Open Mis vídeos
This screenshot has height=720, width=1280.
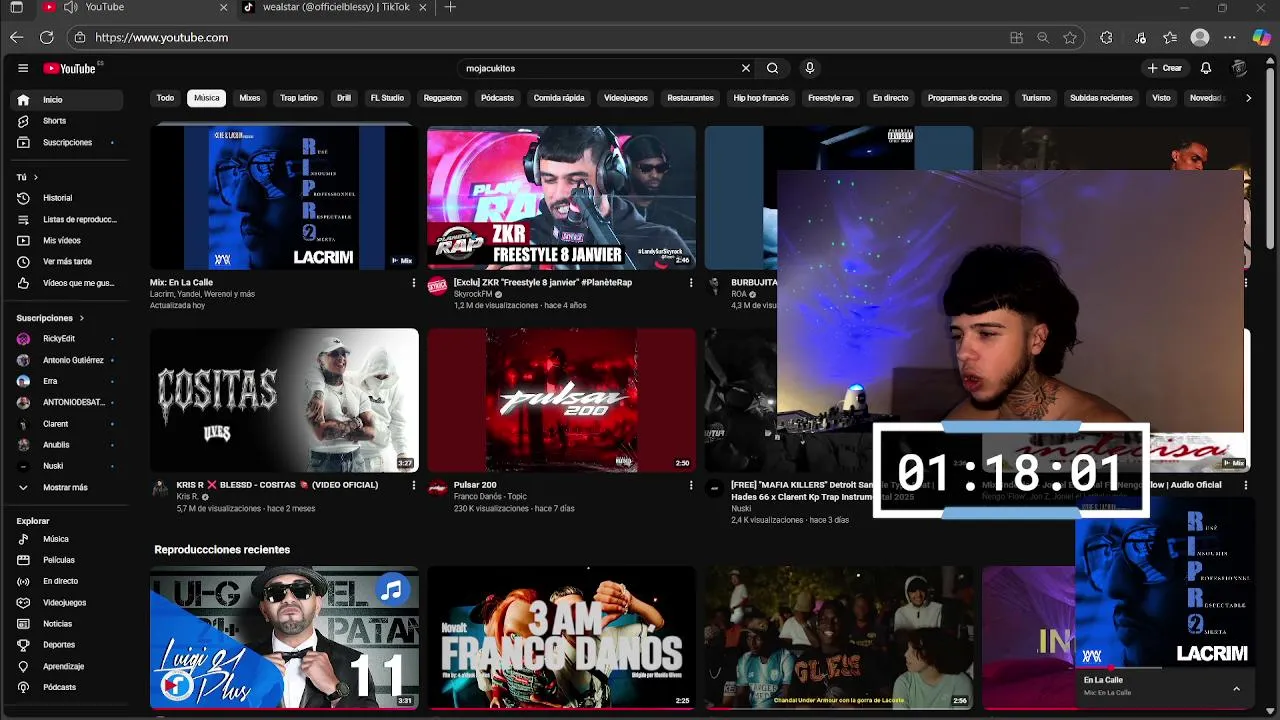point(67,240)
